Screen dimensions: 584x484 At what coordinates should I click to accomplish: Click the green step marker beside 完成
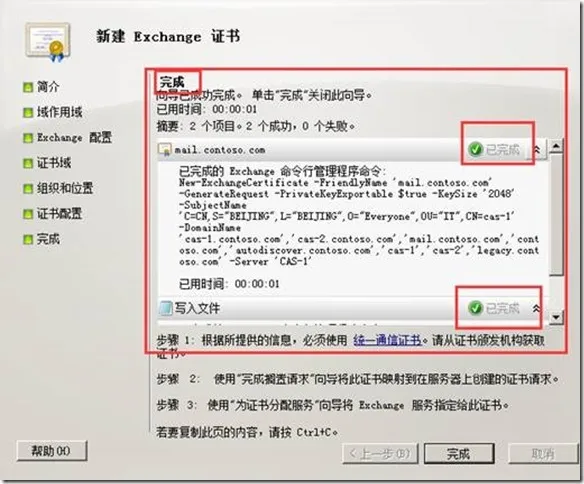point(28,240)
